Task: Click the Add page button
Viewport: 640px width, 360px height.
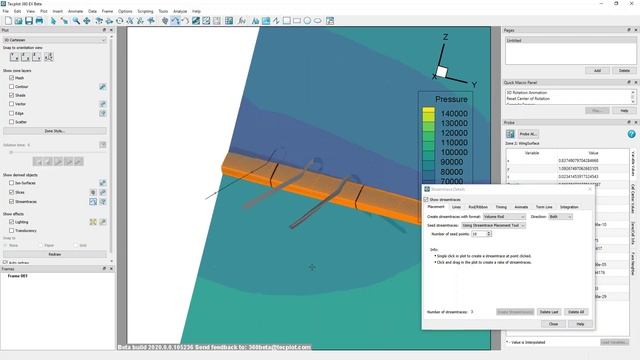Action: pos(598,71)
